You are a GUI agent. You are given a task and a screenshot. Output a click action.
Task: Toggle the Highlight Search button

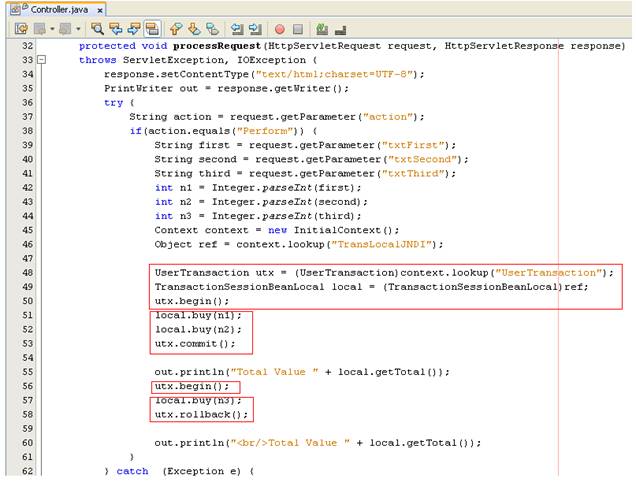click(153, 29)
